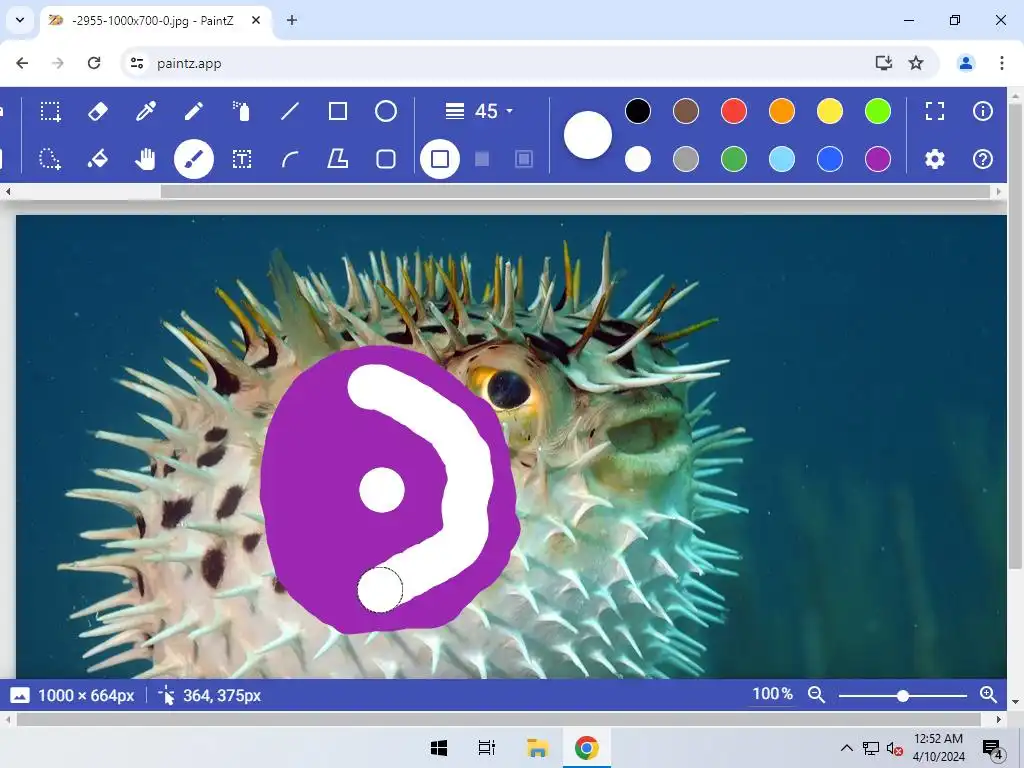This screenshot has width=1024, height=768.
Task: Select the Airbrush spray tool
Action: (x=242, y=112)
